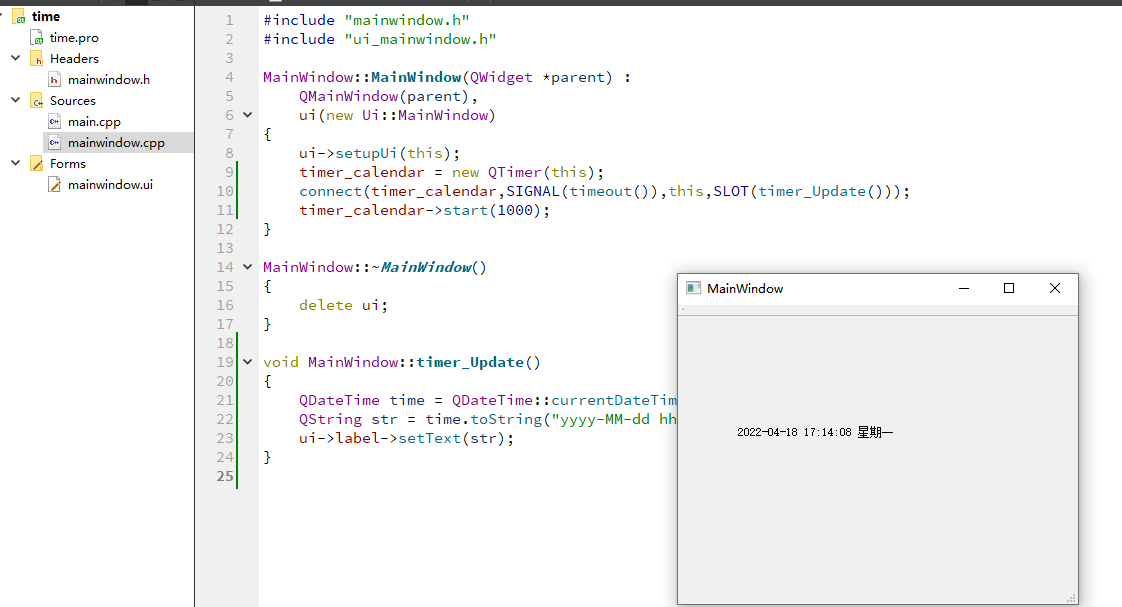
Task: Click the MainWindow resize grip corner
Action: pos(1071,598)
